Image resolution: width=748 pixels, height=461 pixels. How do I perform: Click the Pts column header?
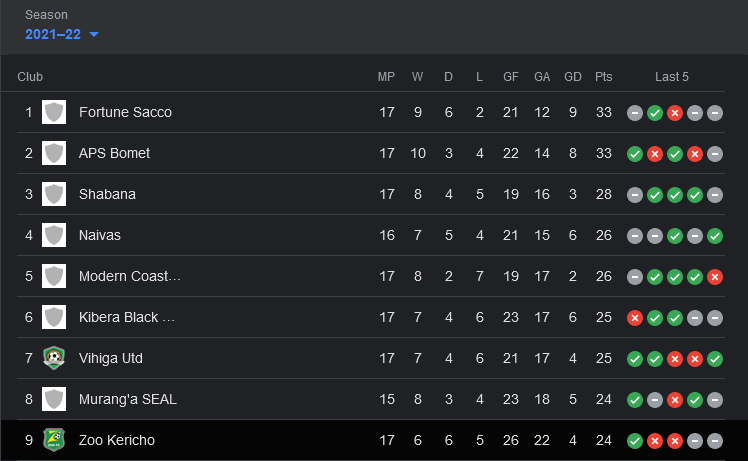[603, 77]
